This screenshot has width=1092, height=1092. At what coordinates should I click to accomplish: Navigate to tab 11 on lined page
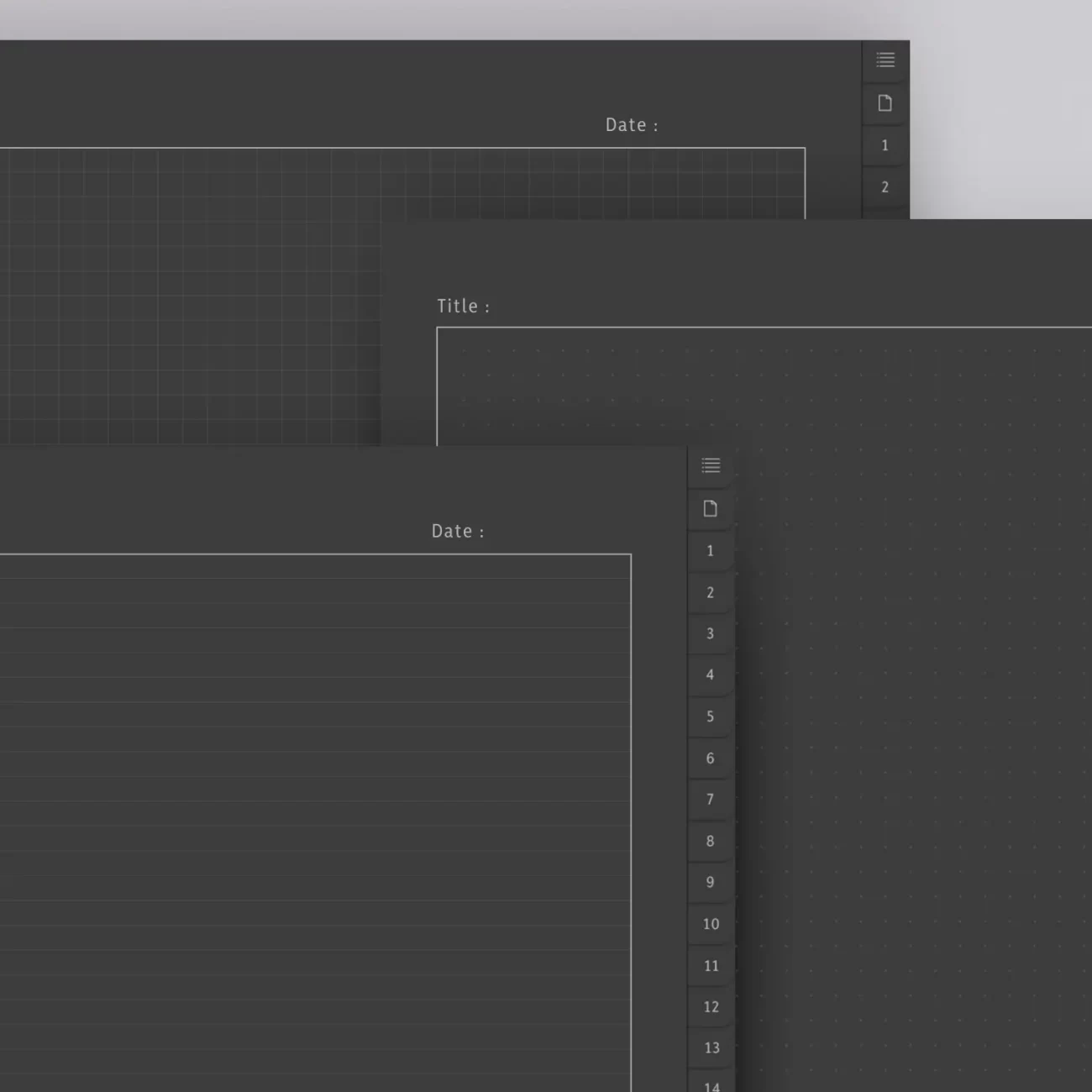tap(711, 965)
